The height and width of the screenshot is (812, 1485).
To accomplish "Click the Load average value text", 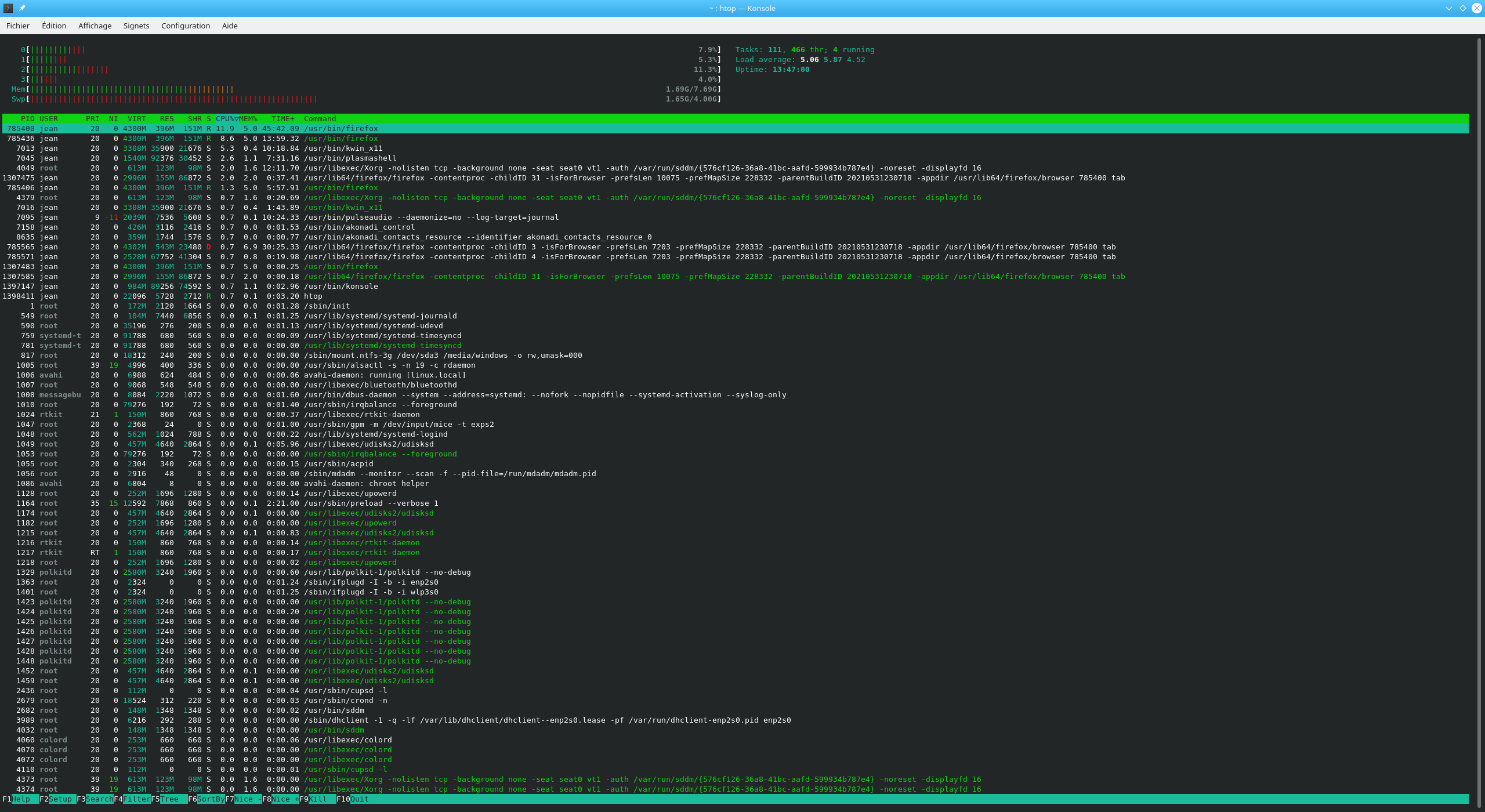I will (x=833, y=60).
